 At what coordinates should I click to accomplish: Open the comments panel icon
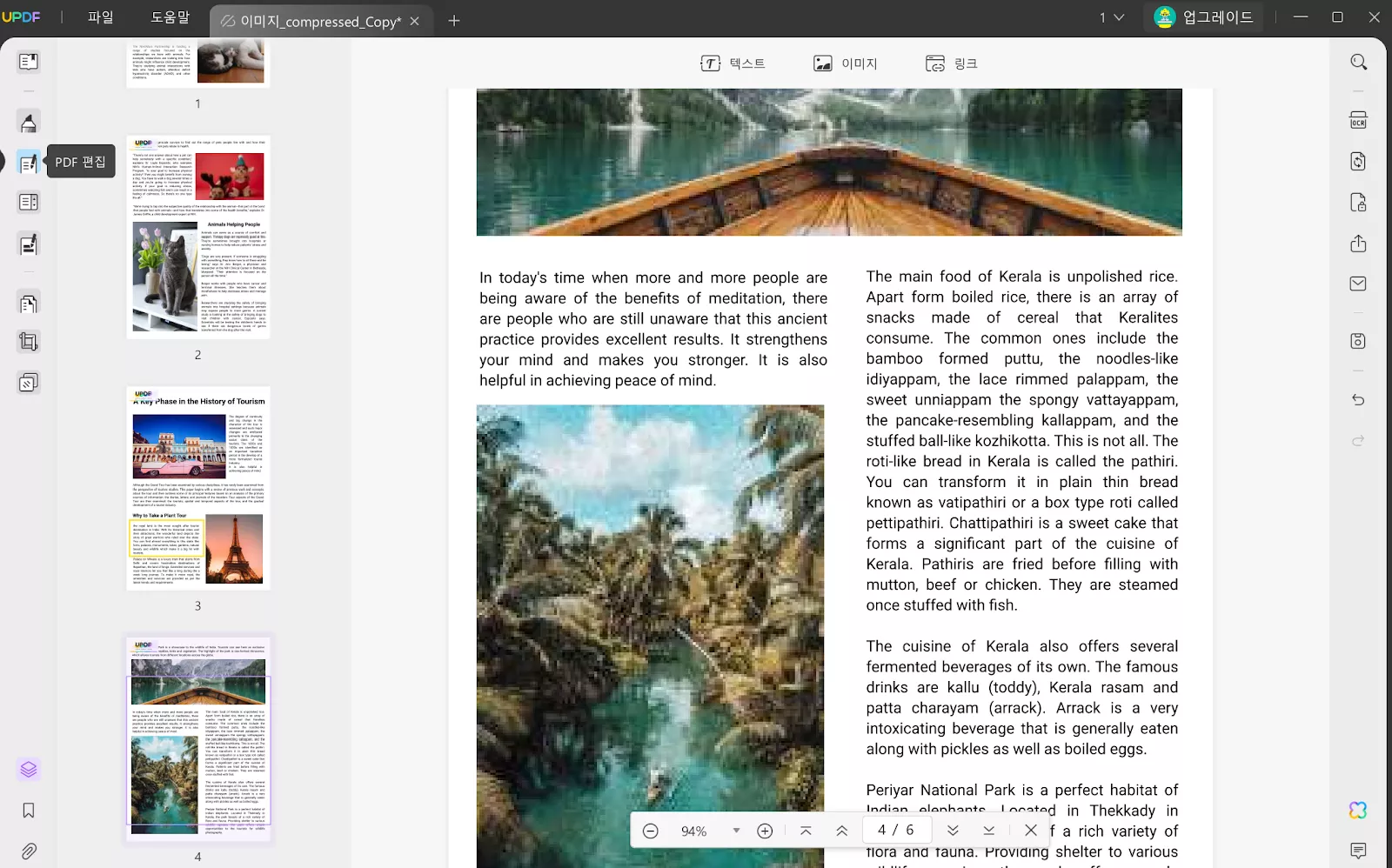click(x=1358, y=851)
